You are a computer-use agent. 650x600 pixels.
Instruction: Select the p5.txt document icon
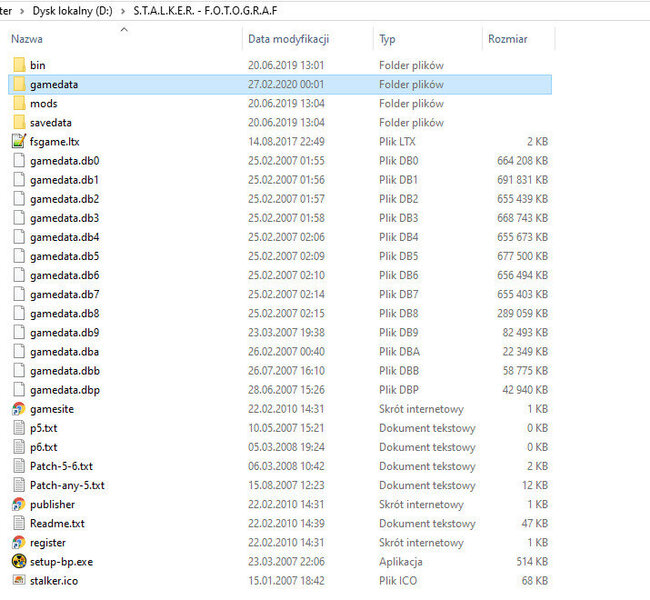[19, 428]
